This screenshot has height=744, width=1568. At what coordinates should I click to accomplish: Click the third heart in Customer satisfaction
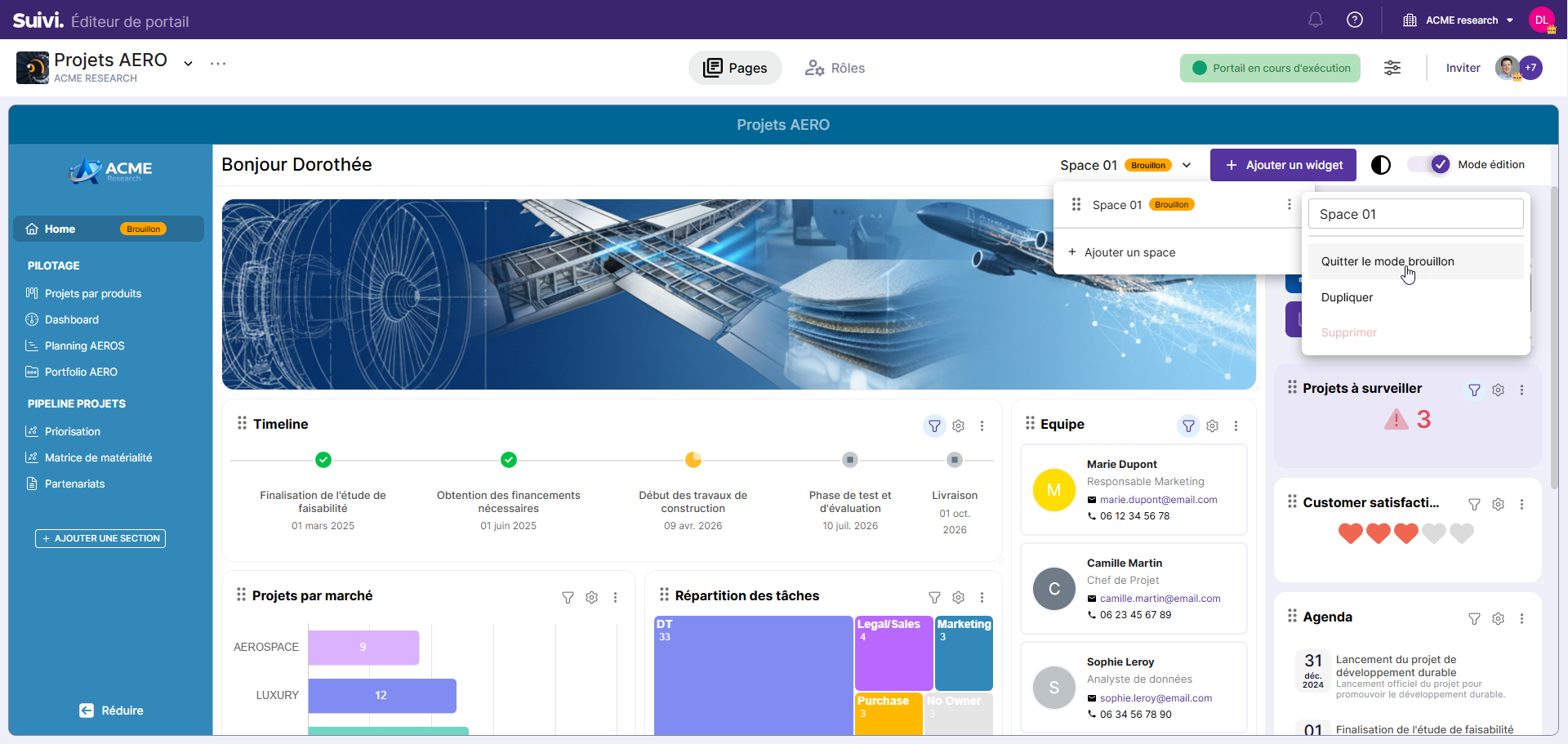1405,533
